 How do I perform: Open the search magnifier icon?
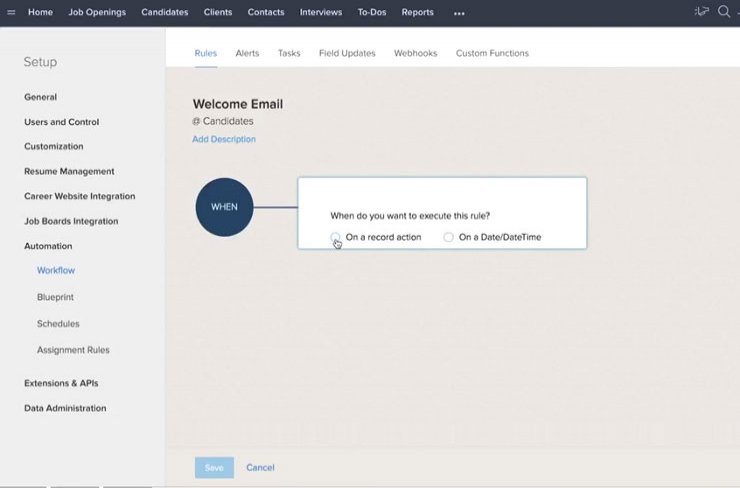[x=724, y=11]
